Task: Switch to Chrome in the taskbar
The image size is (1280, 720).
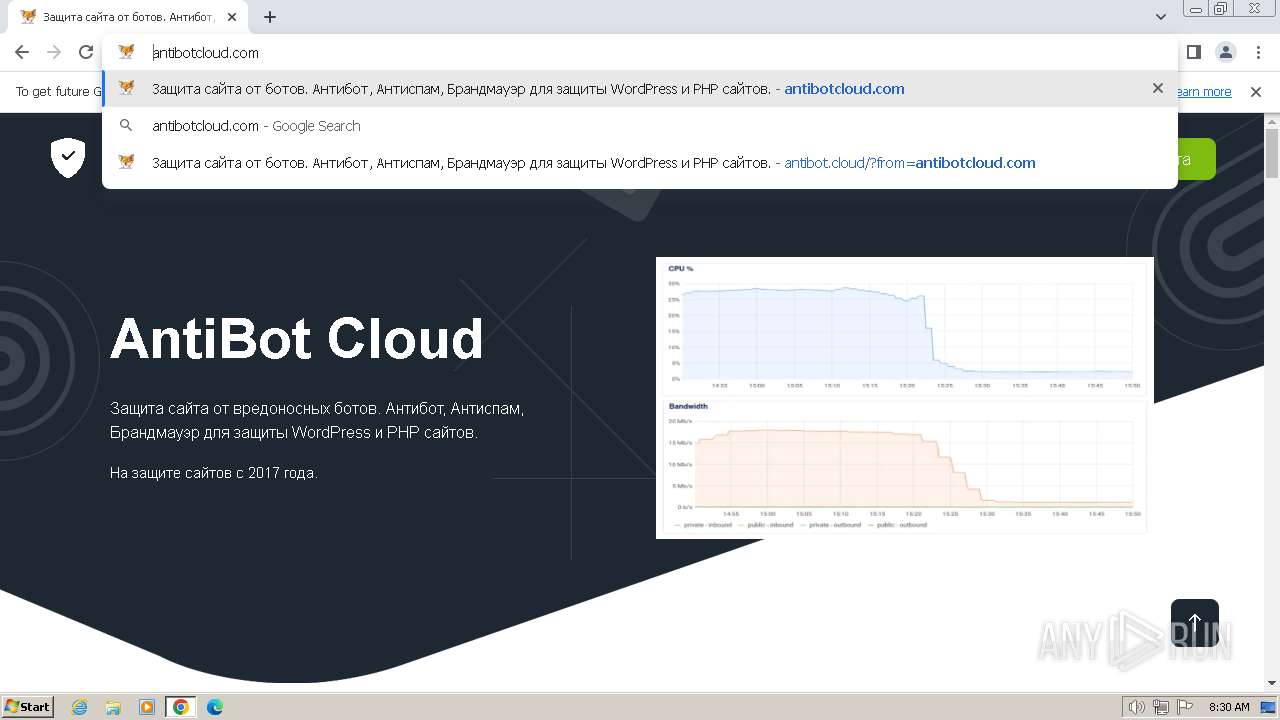Action: point(181,707)
